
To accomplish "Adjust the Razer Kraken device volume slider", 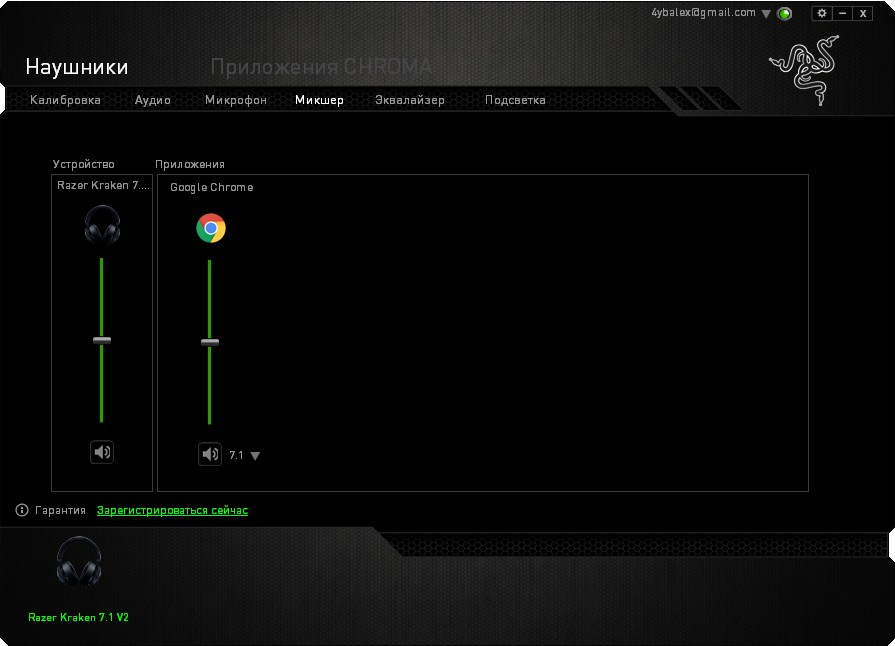I will [102, 340].
